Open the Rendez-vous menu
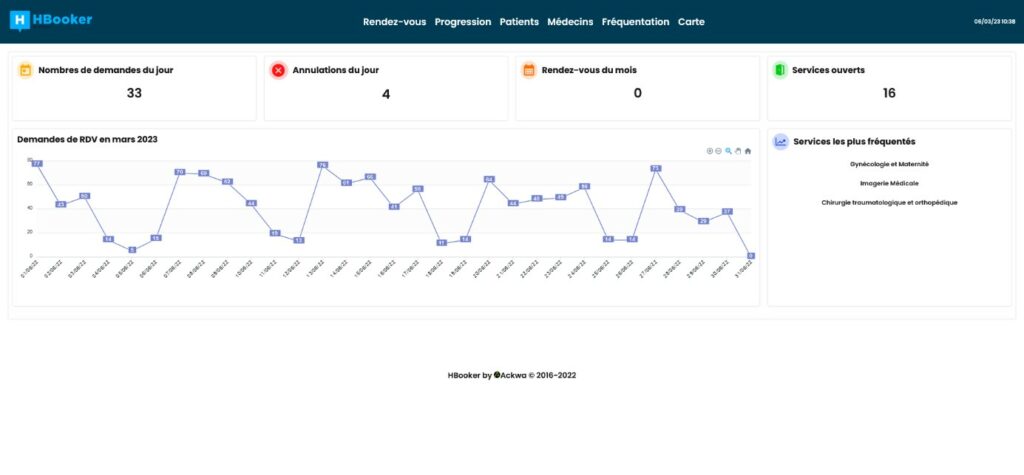The height and width of the screenshot is (475, 1024). (x=394, y=22)
